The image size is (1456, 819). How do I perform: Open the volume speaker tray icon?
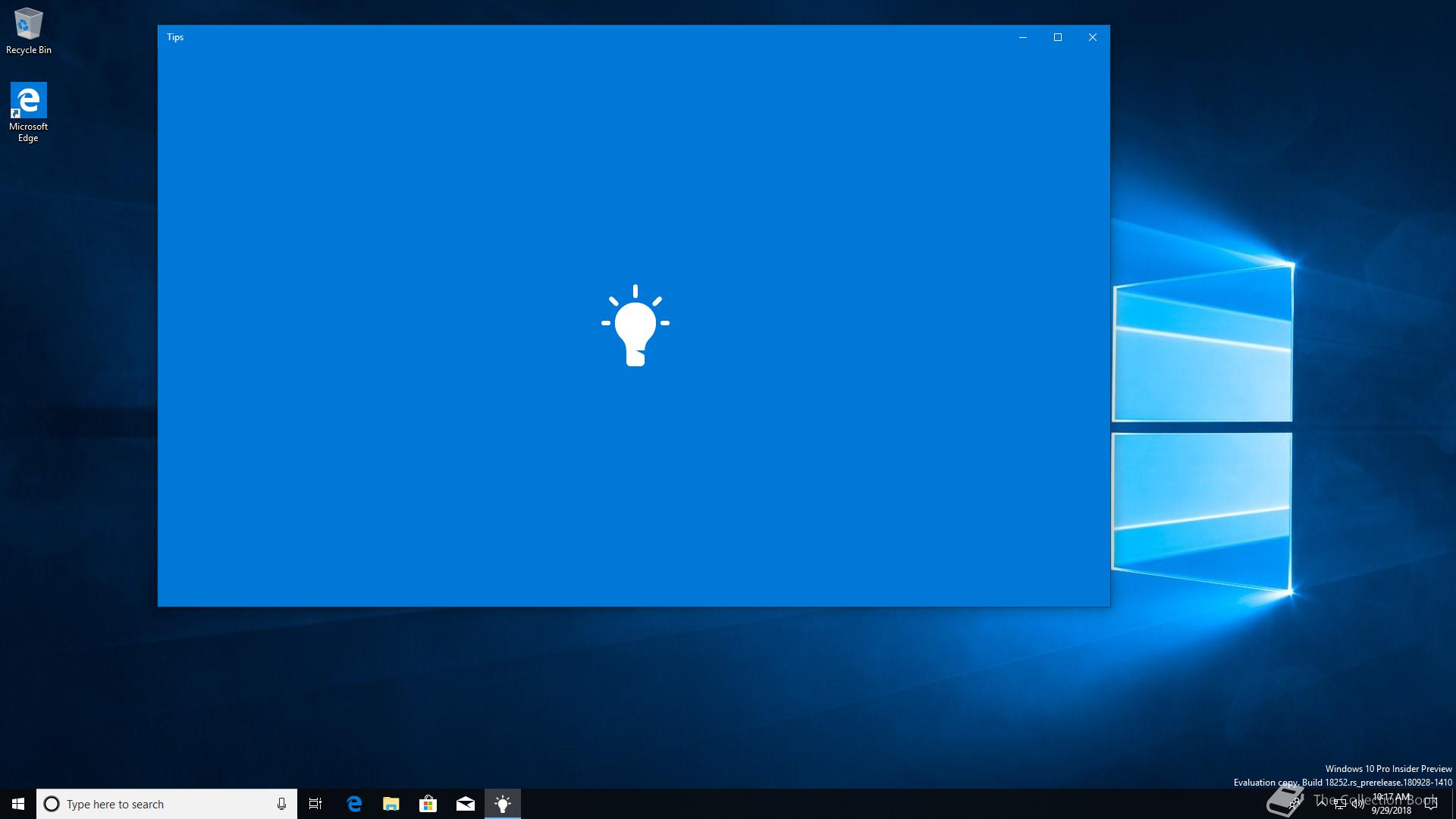(1358, 804)
